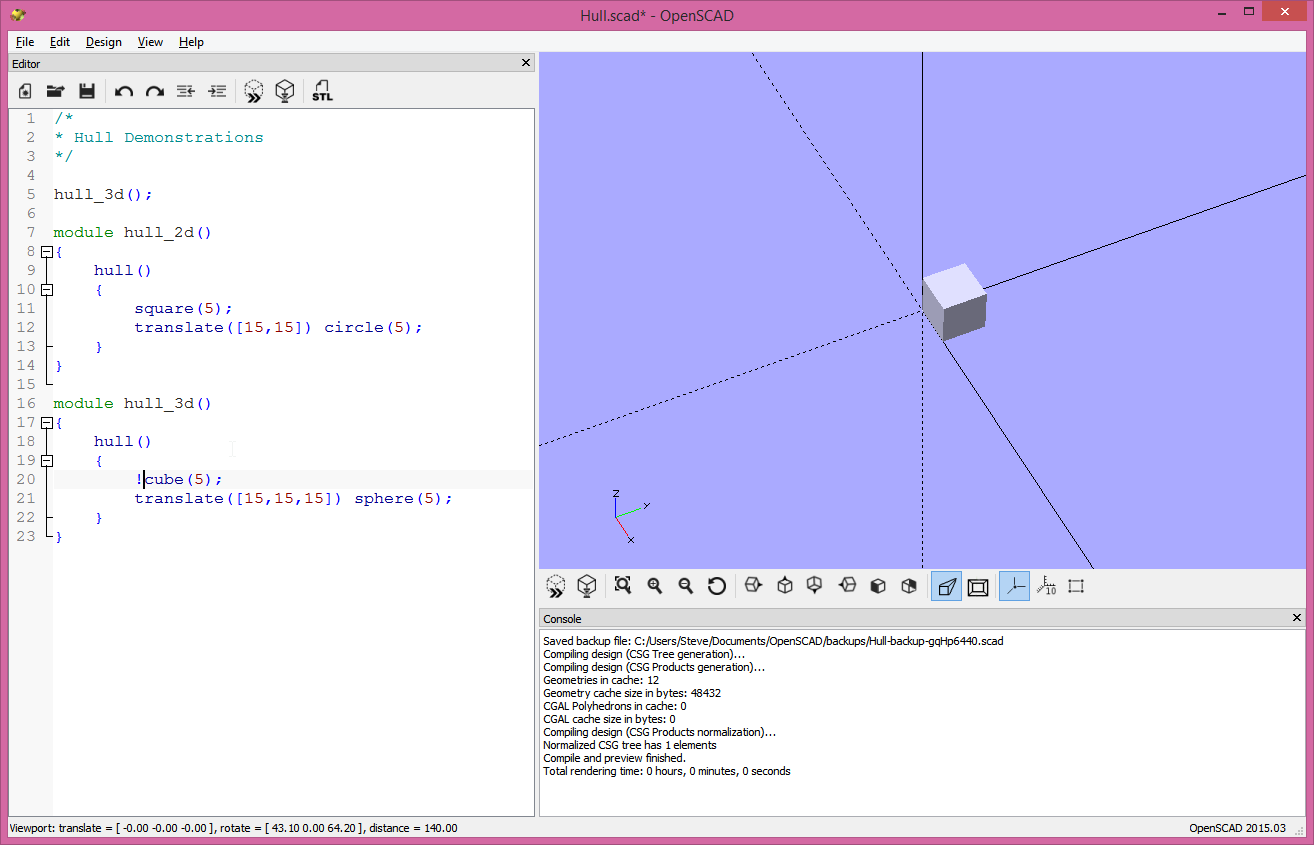Close the Console panel
Image resolution: width=1314 pixels, height=845 pixels.
pos(1296,618)
